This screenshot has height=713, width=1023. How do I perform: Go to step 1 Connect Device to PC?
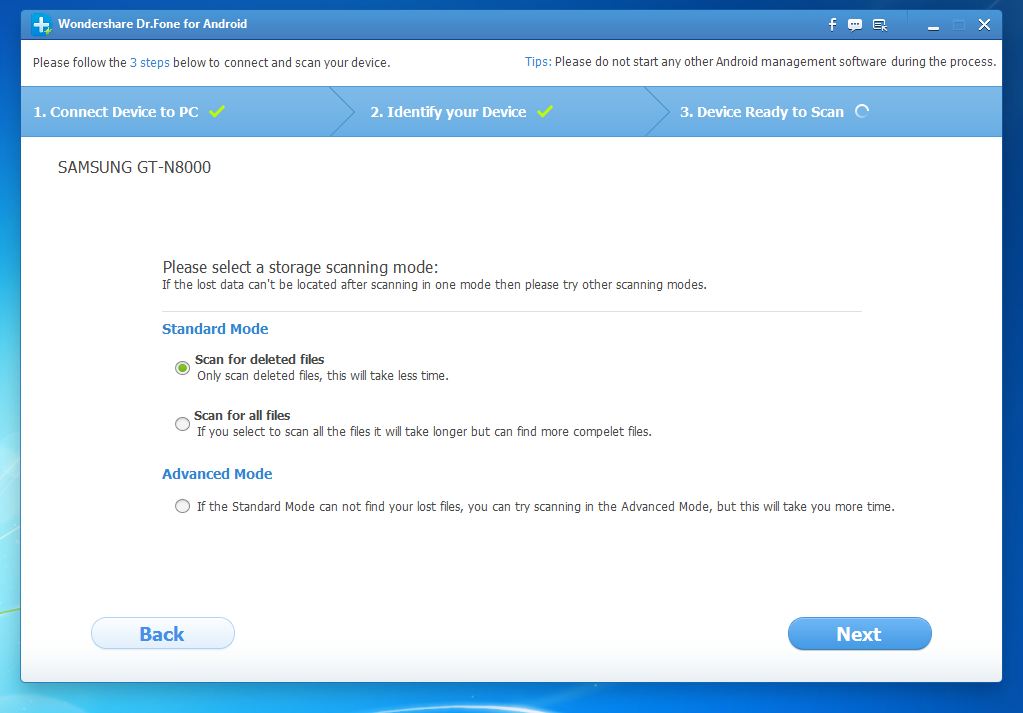point(115,112)
